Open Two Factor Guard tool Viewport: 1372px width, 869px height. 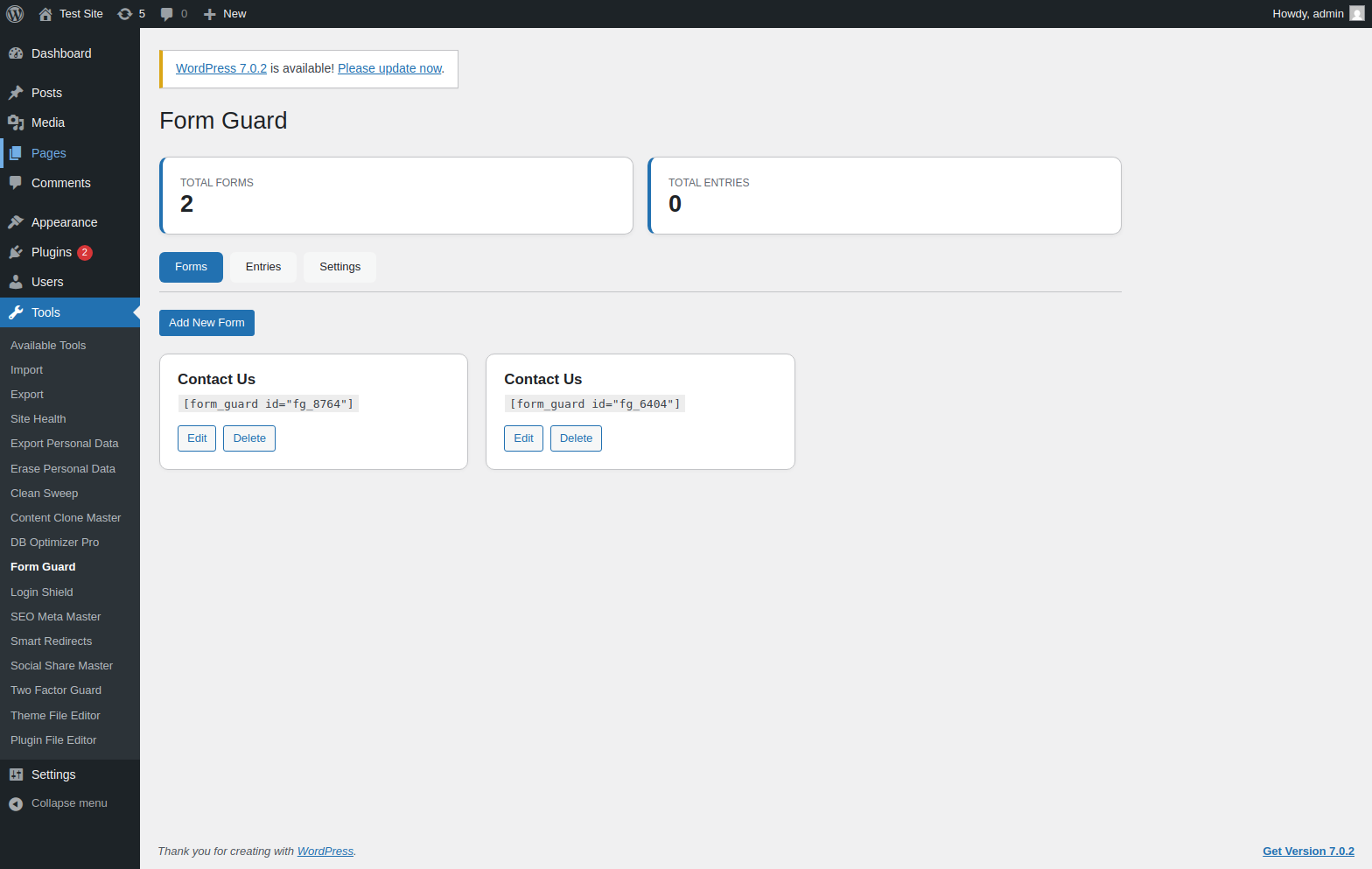pyautogui.click(x=56, y=690)
